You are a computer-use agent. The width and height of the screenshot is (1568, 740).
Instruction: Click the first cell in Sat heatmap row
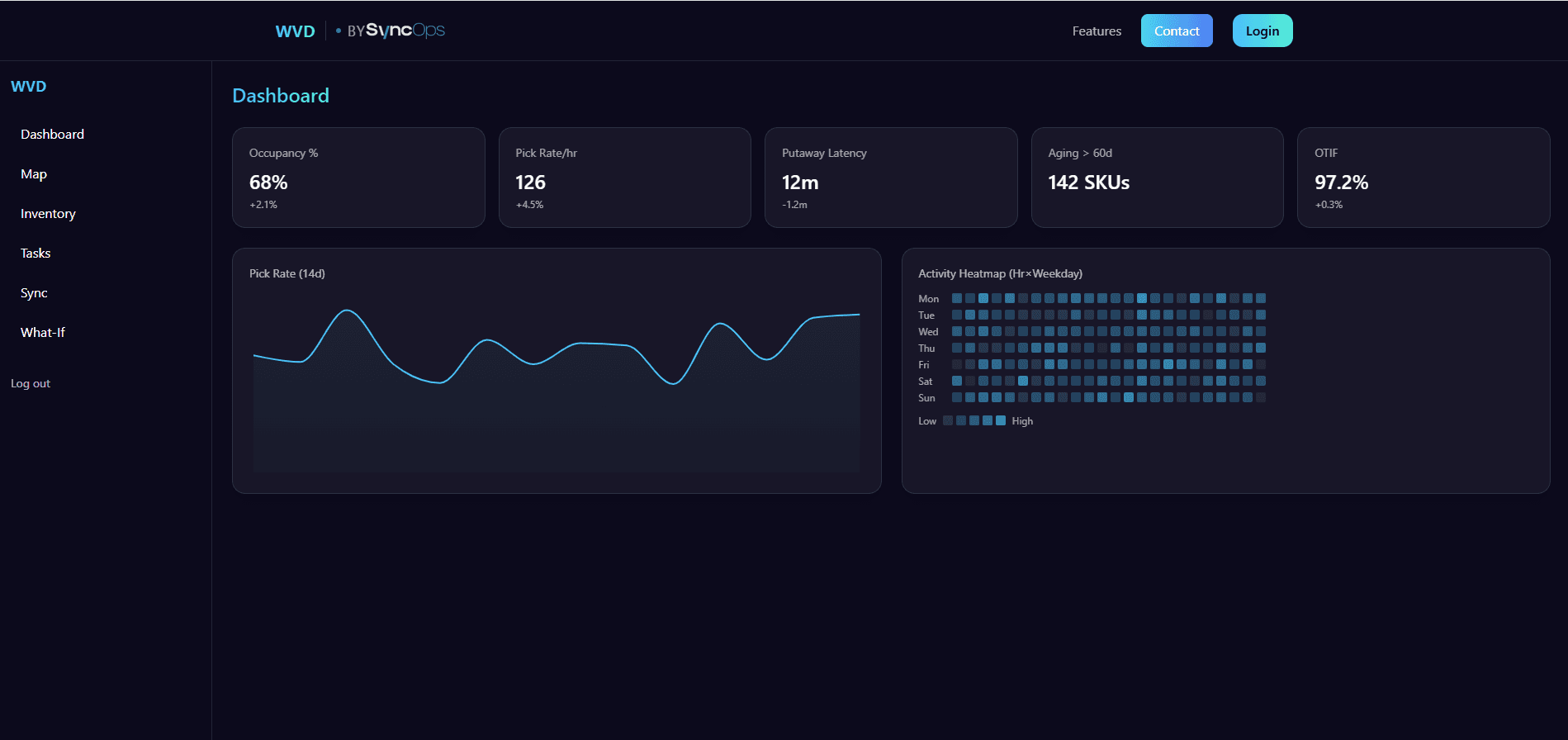[957, 381]
